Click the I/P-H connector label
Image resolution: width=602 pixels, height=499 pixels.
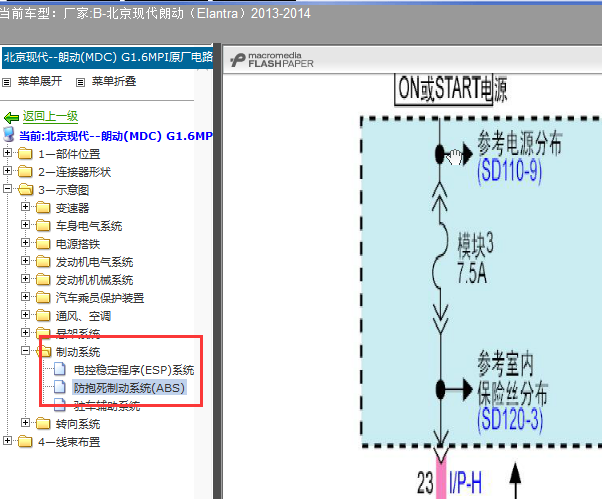465,483
